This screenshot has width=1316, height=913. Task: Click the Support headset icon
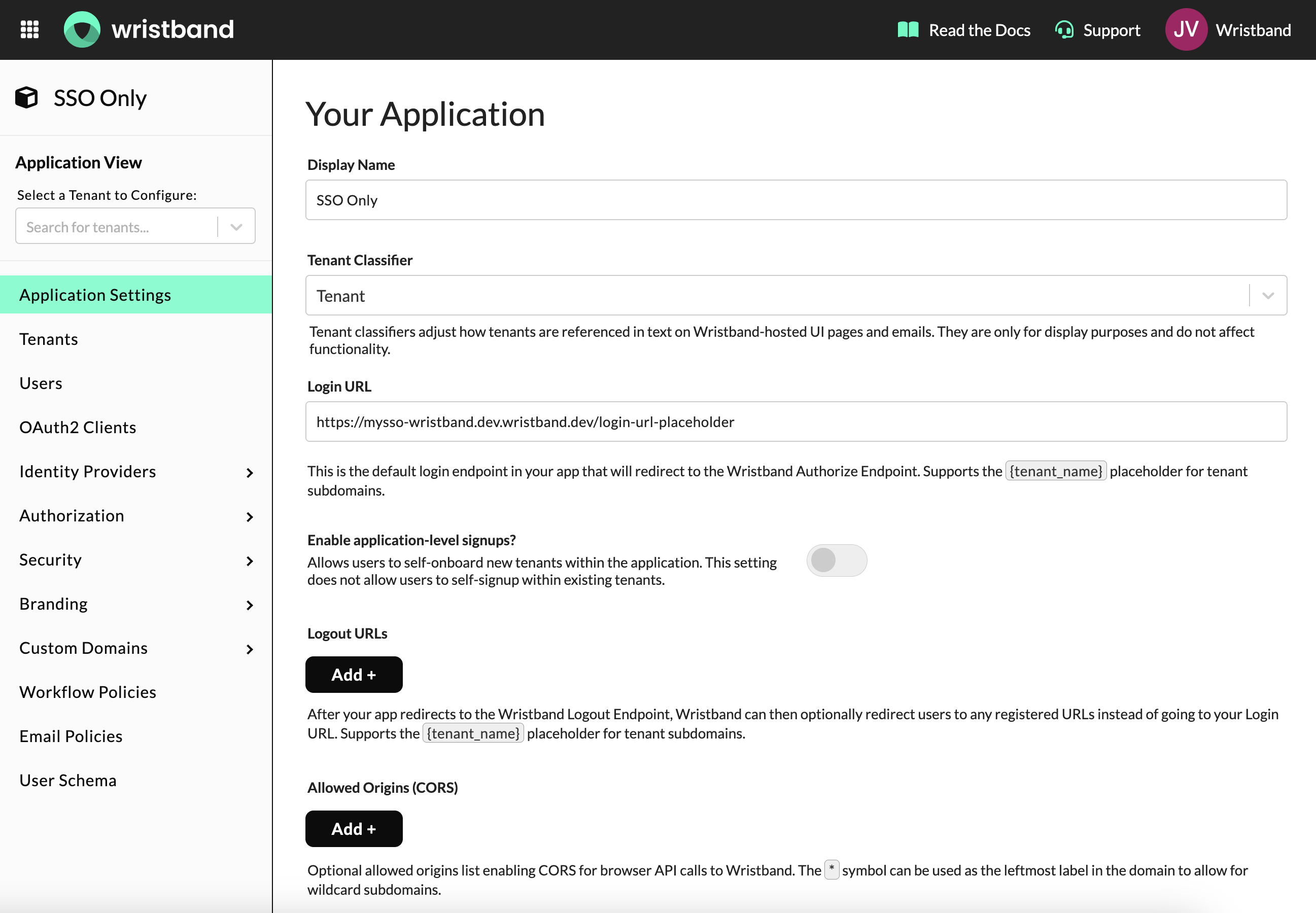coord(1064,30)
